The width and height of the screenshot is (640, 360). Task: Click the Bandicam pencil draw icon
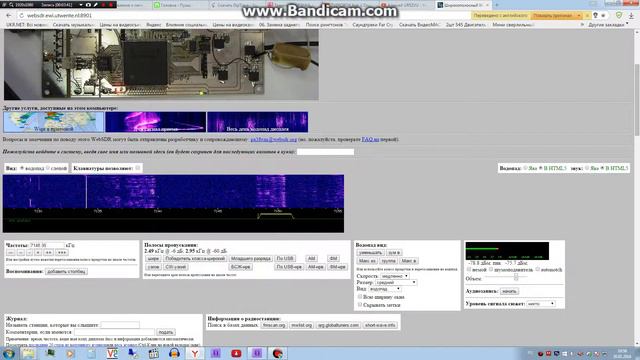pyautogui.click(x=96, y=5)
